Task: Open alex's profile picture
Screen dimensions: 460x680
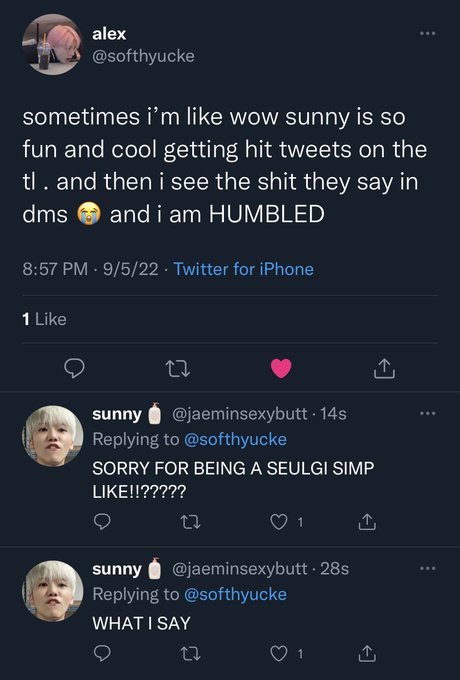Action: 52,44
